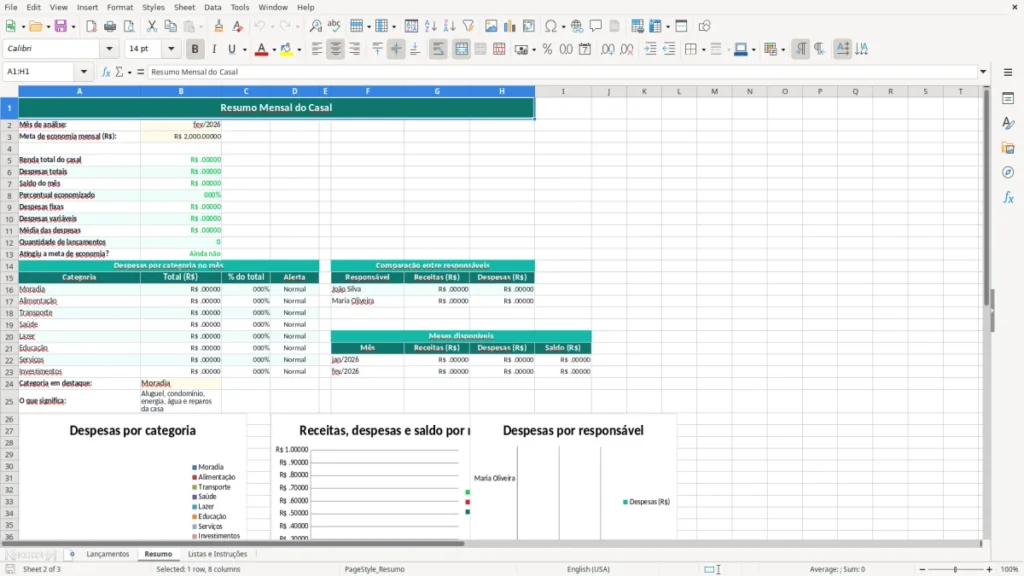The height and width of the screenshot is (576, 1024).
Task: Add a decimal place to the number format
Action: [607, 49]
